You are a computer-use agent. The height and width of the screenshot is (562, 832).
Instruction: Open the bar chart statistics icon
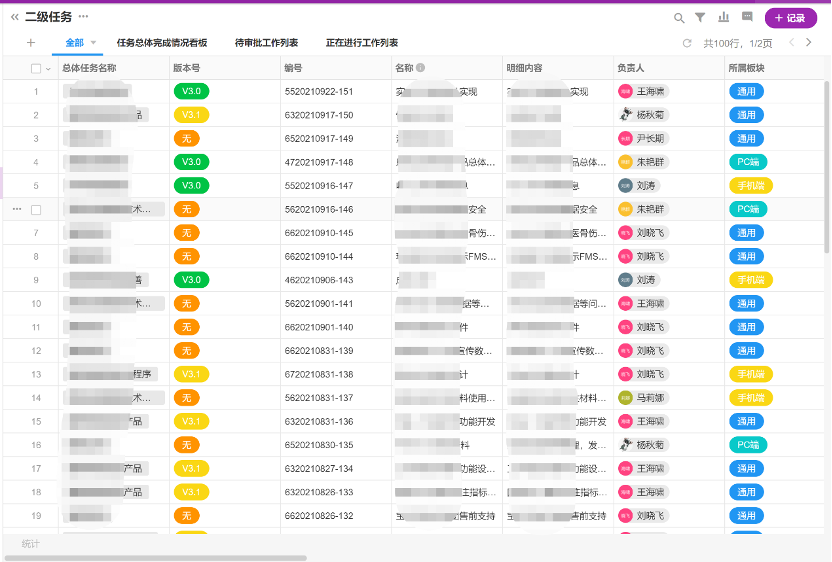(723, 18)
